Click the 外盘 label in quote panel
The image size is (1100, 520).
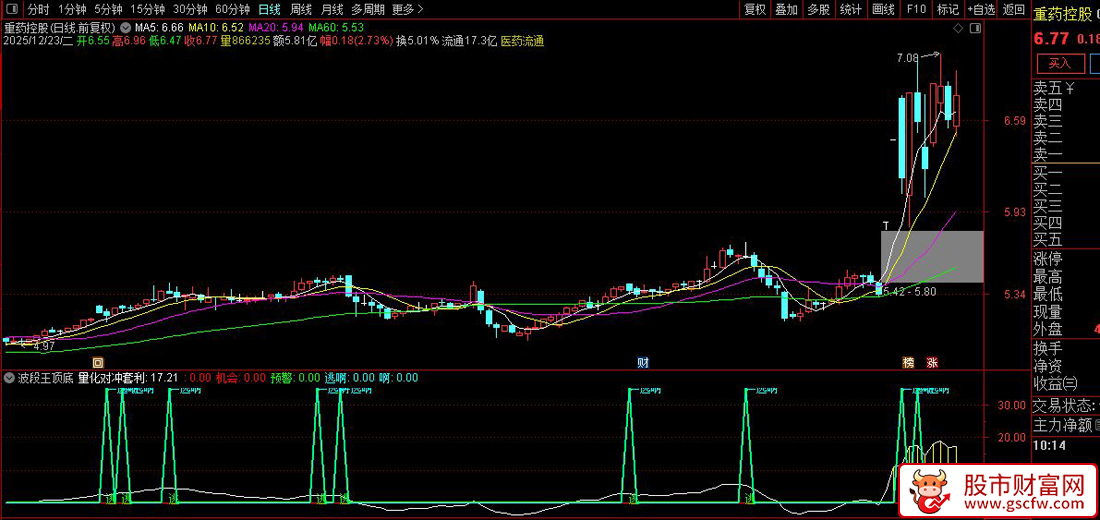click(x=1048, y=329)
